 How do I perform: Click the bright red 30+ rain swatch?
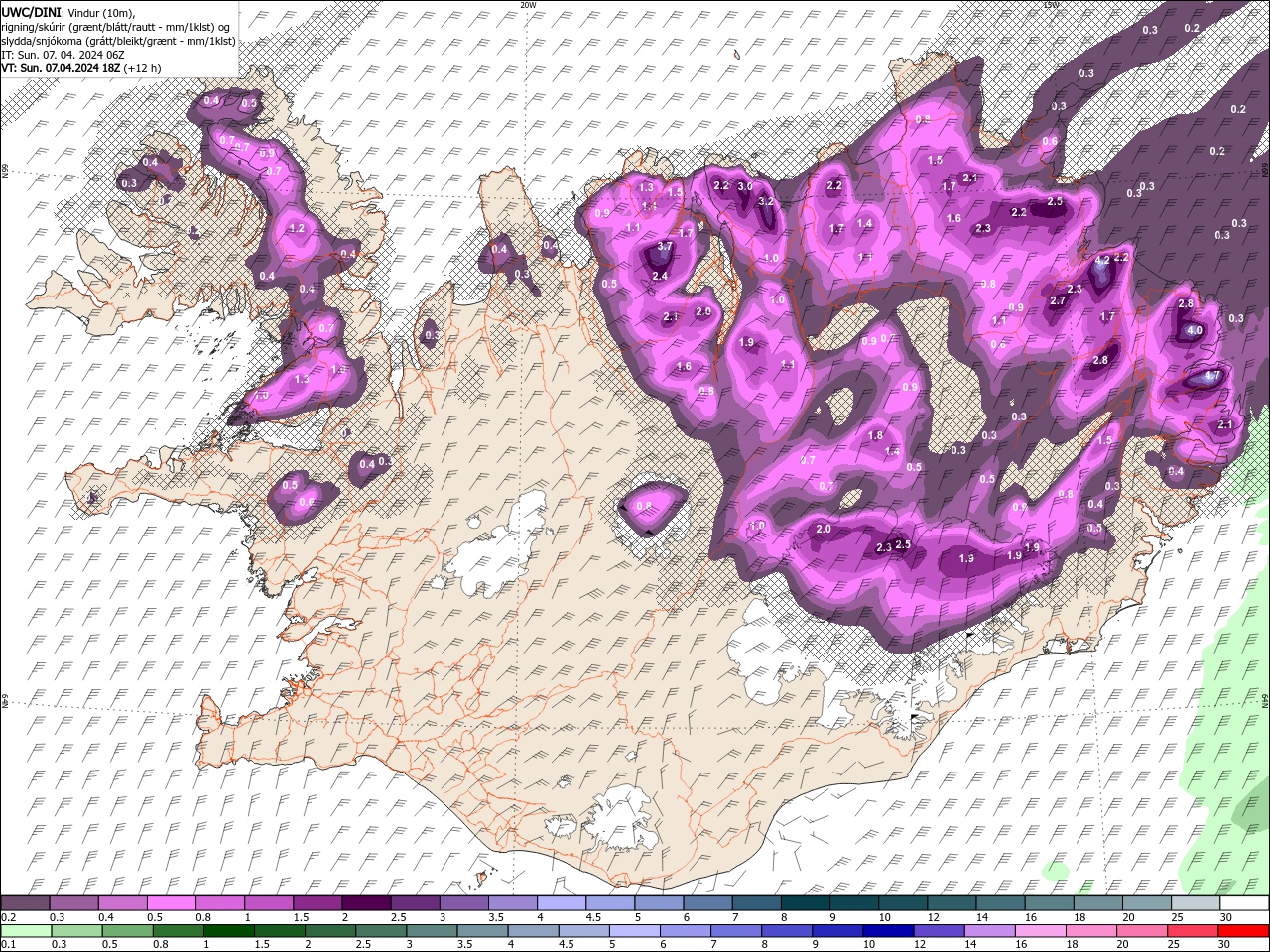point(1241,930)
